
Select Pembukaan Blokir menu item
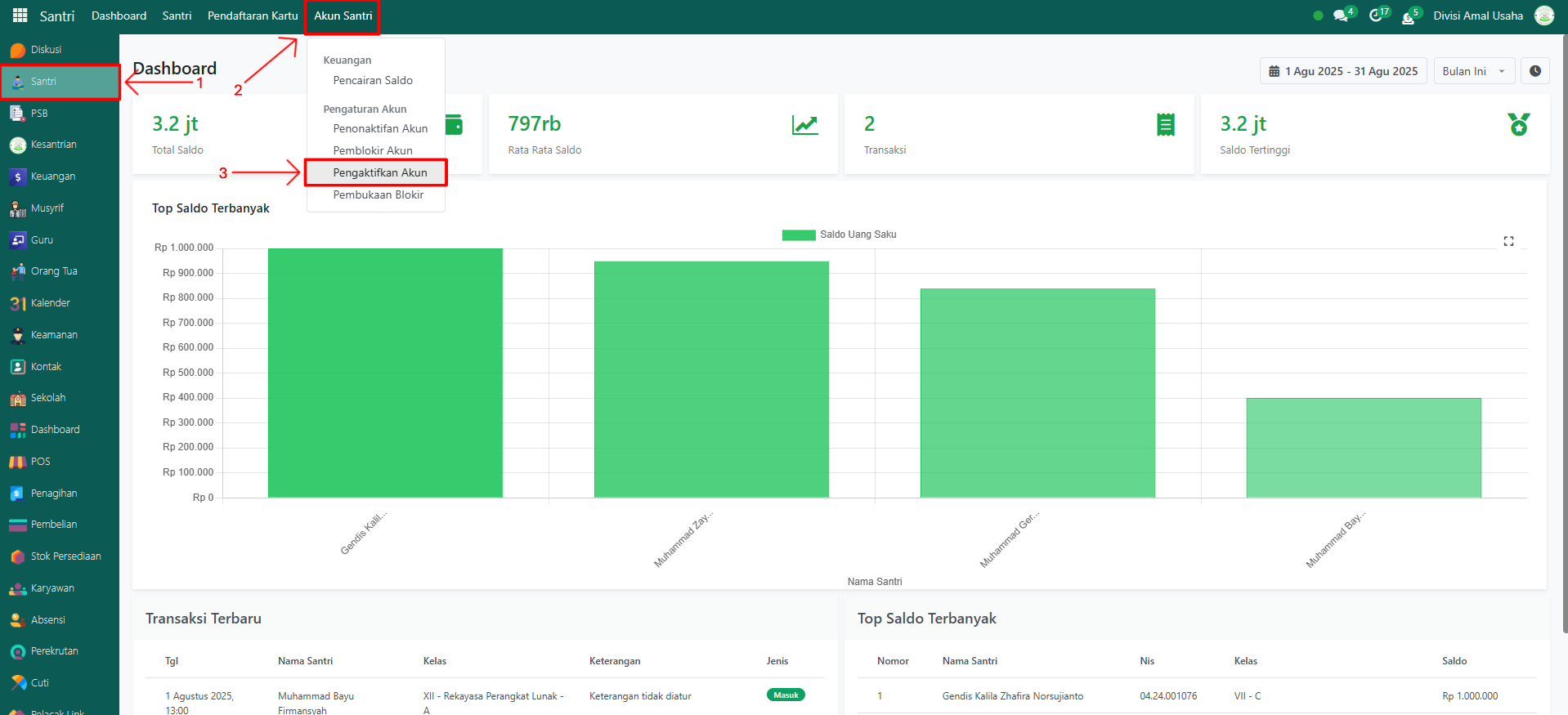(378, 194)
